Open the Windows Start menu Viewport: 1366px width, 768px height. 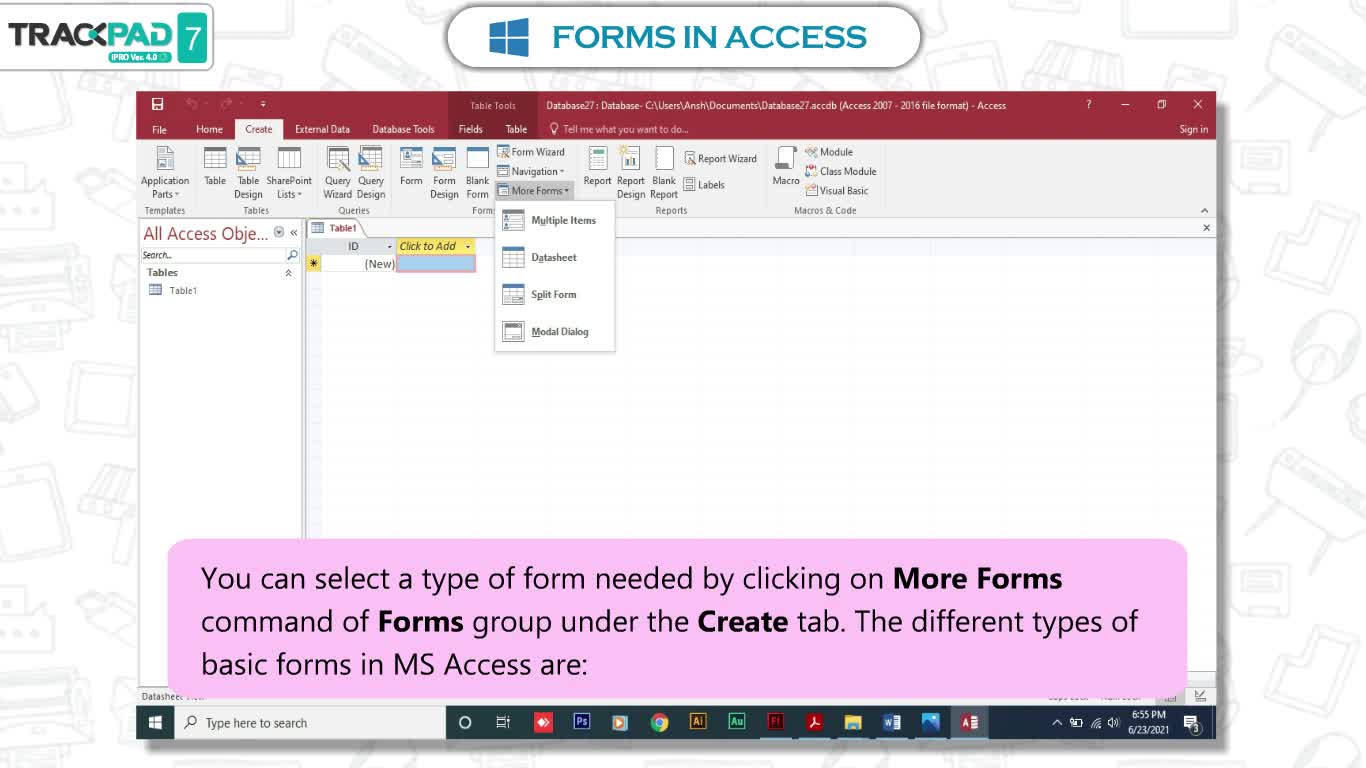pyautogui.click(x=156, y=722)
